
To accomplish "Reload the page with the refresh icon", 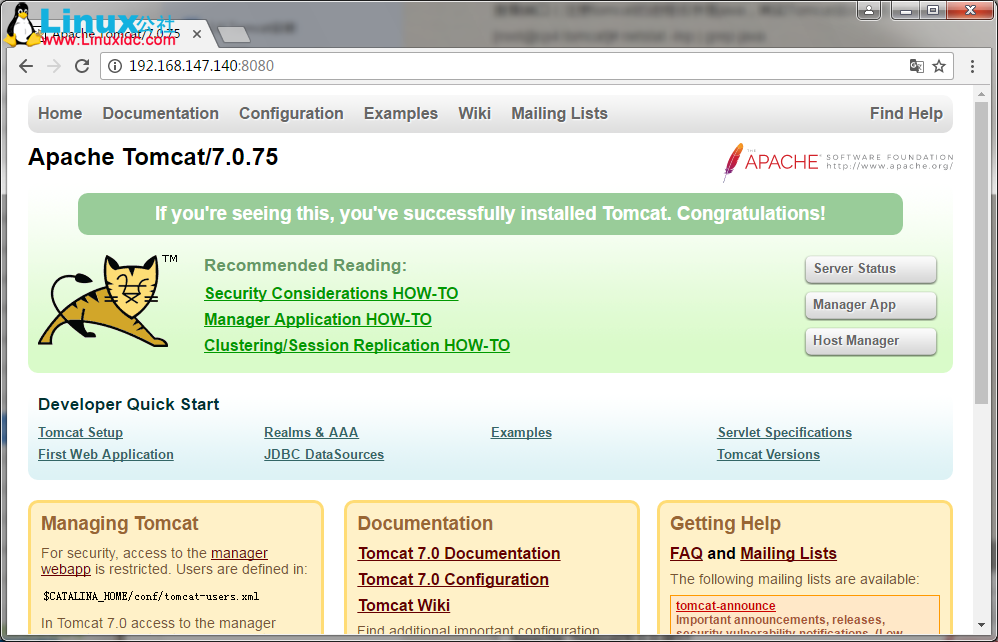I will coord(82,66).
